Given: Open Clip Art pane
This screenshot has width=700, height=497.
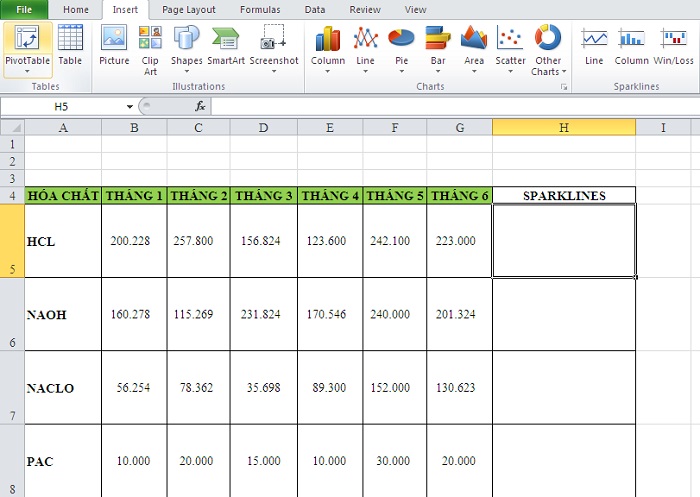Looking at the screenshot, I should tap(150, 50).
